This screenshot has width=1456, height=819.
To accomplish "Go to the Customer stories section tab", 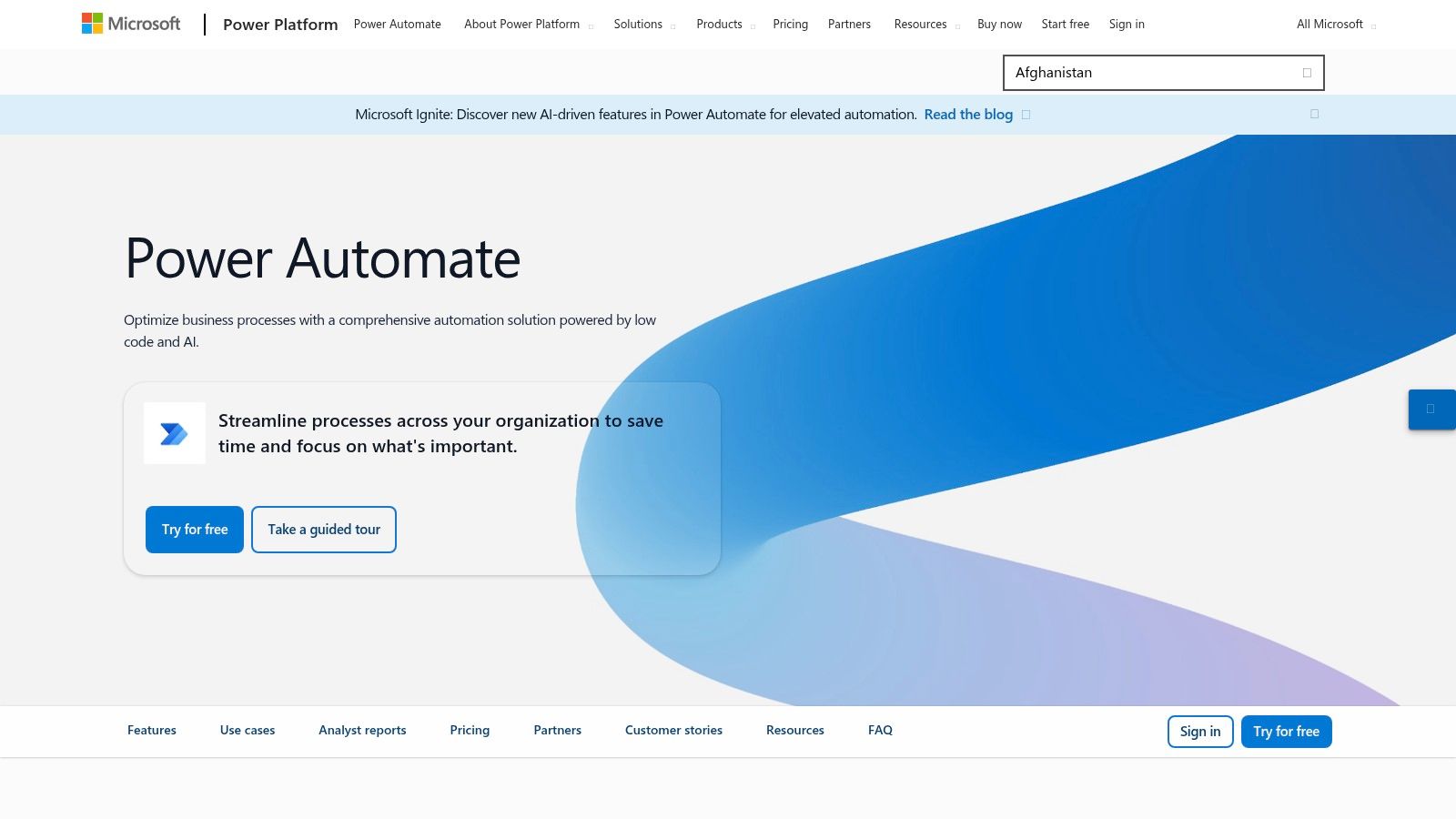I will (673, 730).
